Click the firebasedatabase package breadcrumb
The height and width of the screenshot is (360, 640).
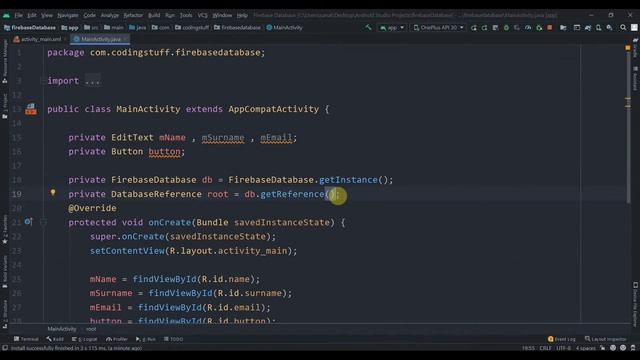[237, 28]
